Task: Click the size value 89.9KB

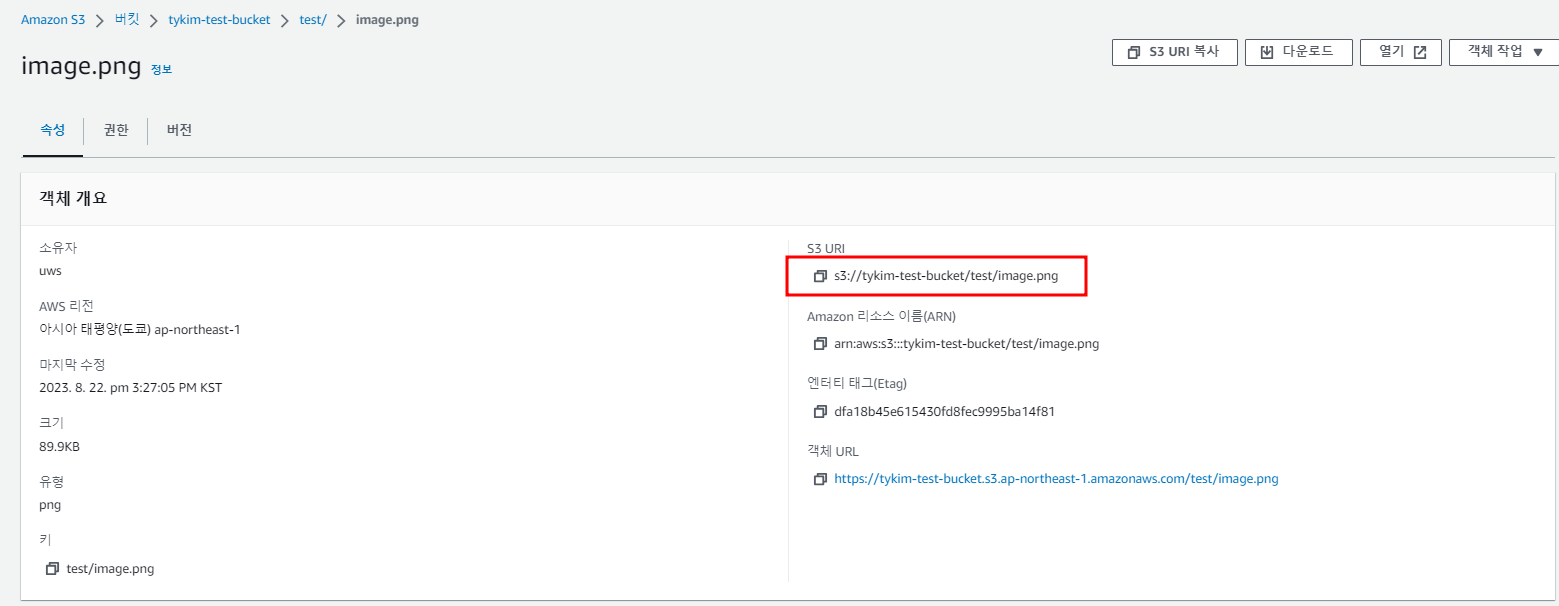Action: click(x=59, y=446)
